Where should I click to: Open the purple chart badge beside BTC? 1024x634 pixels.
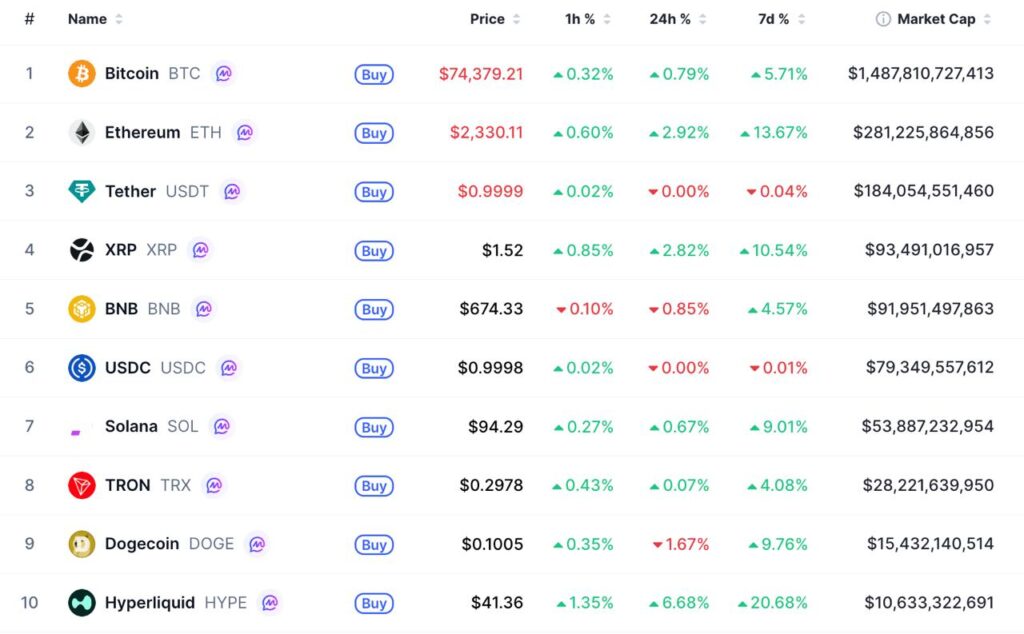(x=224, y=74)
